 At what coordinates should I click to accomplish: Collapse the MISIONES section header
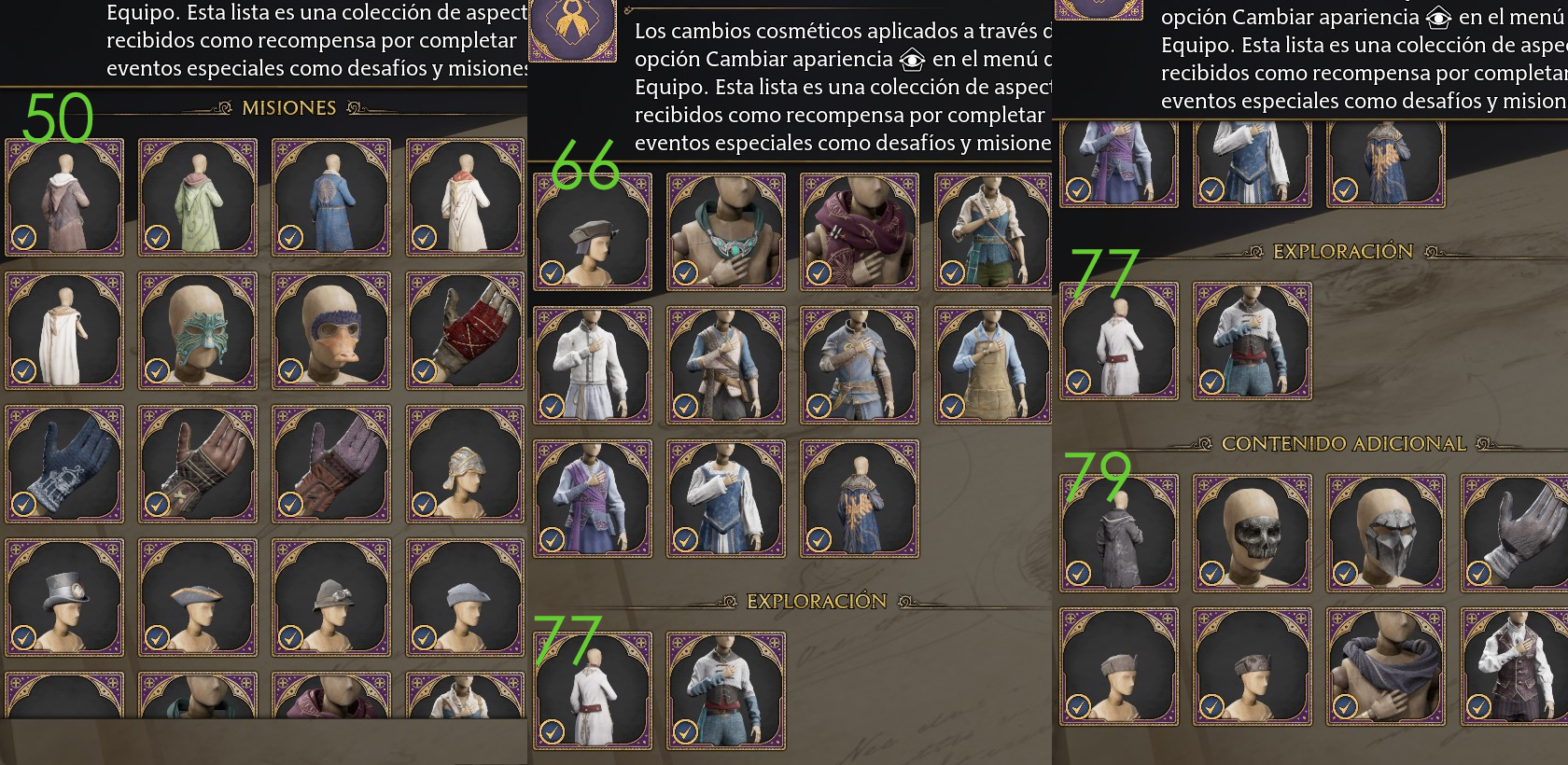pyautogui.click(x=289, y=108)
